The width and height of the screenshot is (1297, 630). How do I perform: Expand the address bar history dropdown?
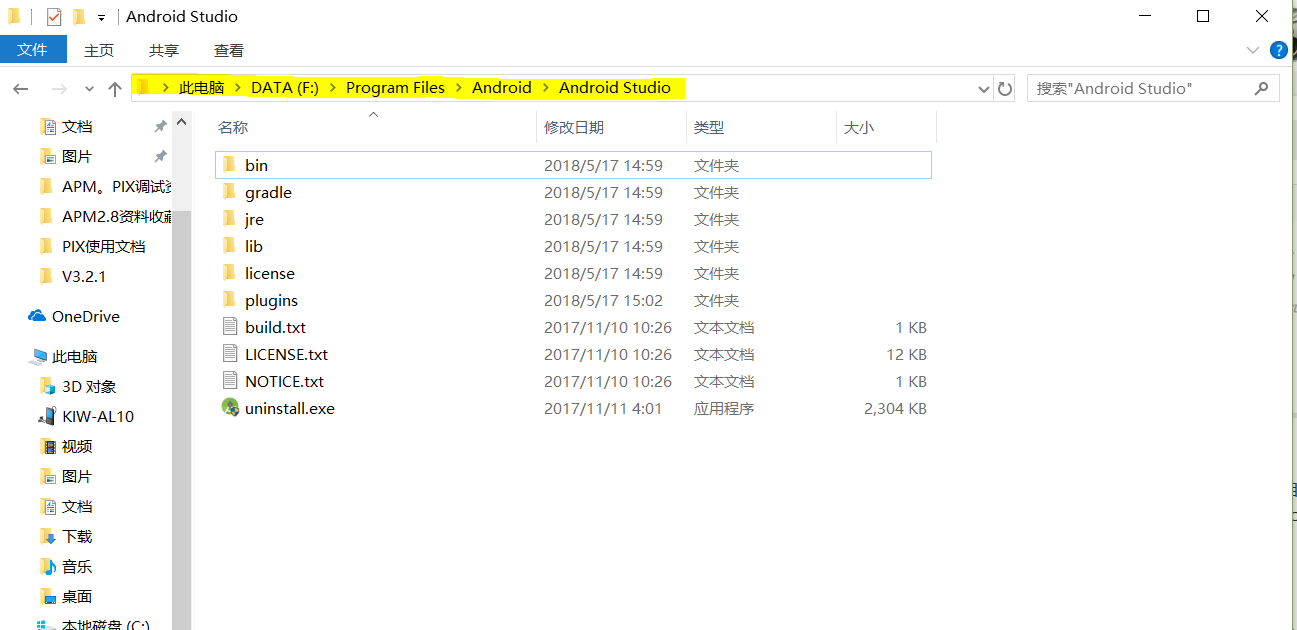(983, 89)
